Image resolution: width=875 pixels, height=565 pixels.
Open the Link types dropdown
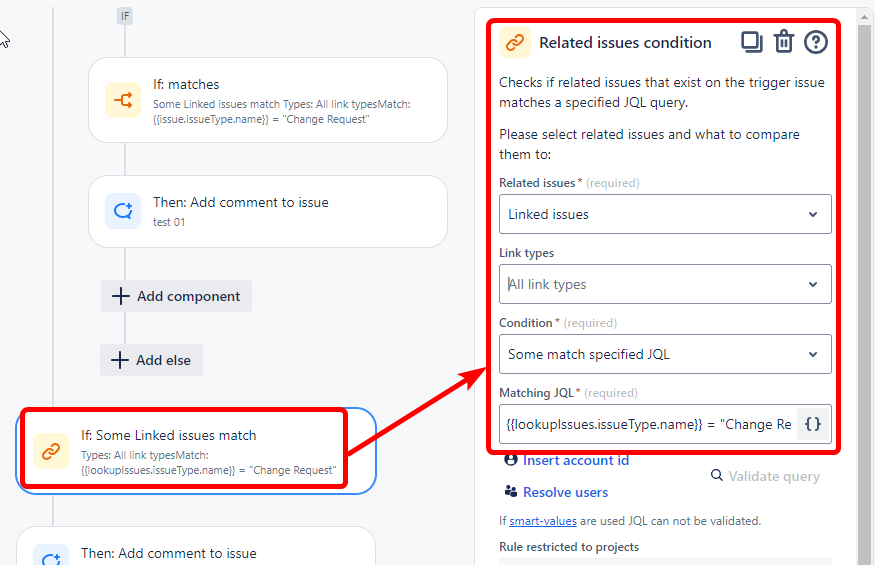(x=665, y=284)
